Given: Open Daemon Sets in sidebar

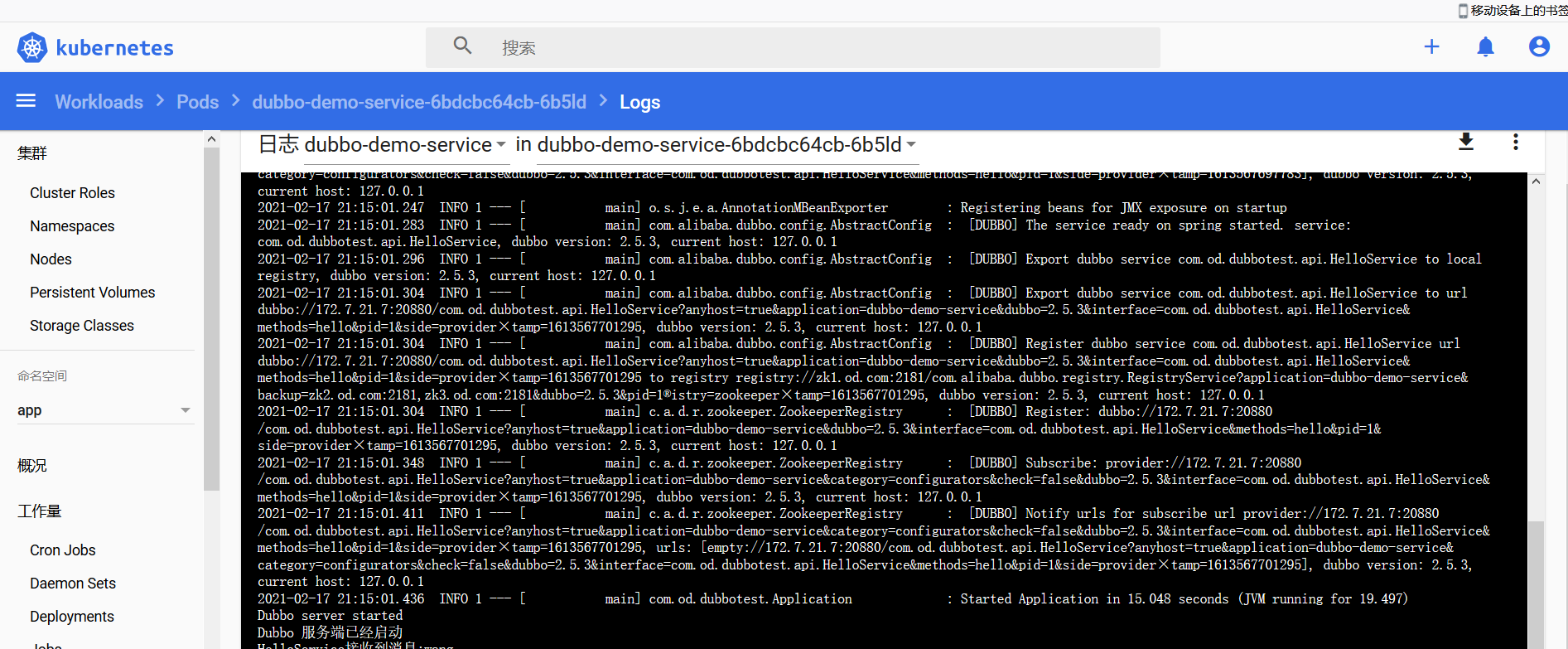Looking at the screenshot, I should coord(73,583).
